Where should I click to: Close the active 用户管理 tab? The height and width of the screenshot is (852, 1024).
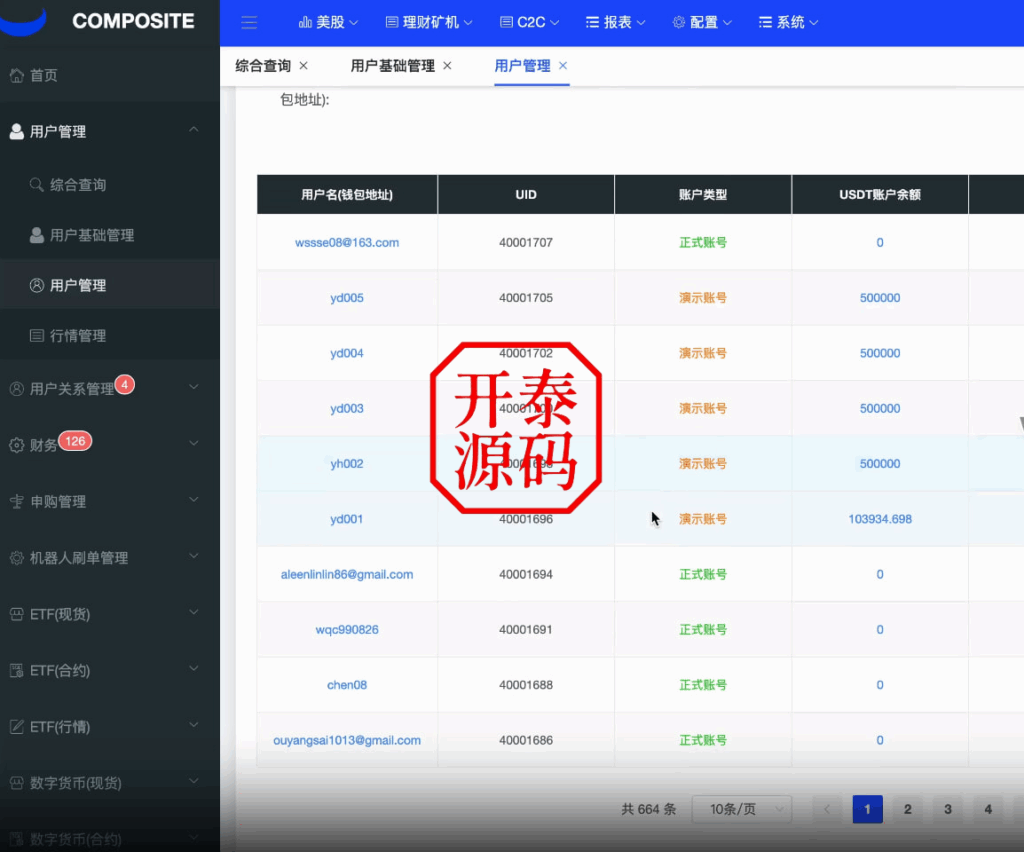click(563, 65)
